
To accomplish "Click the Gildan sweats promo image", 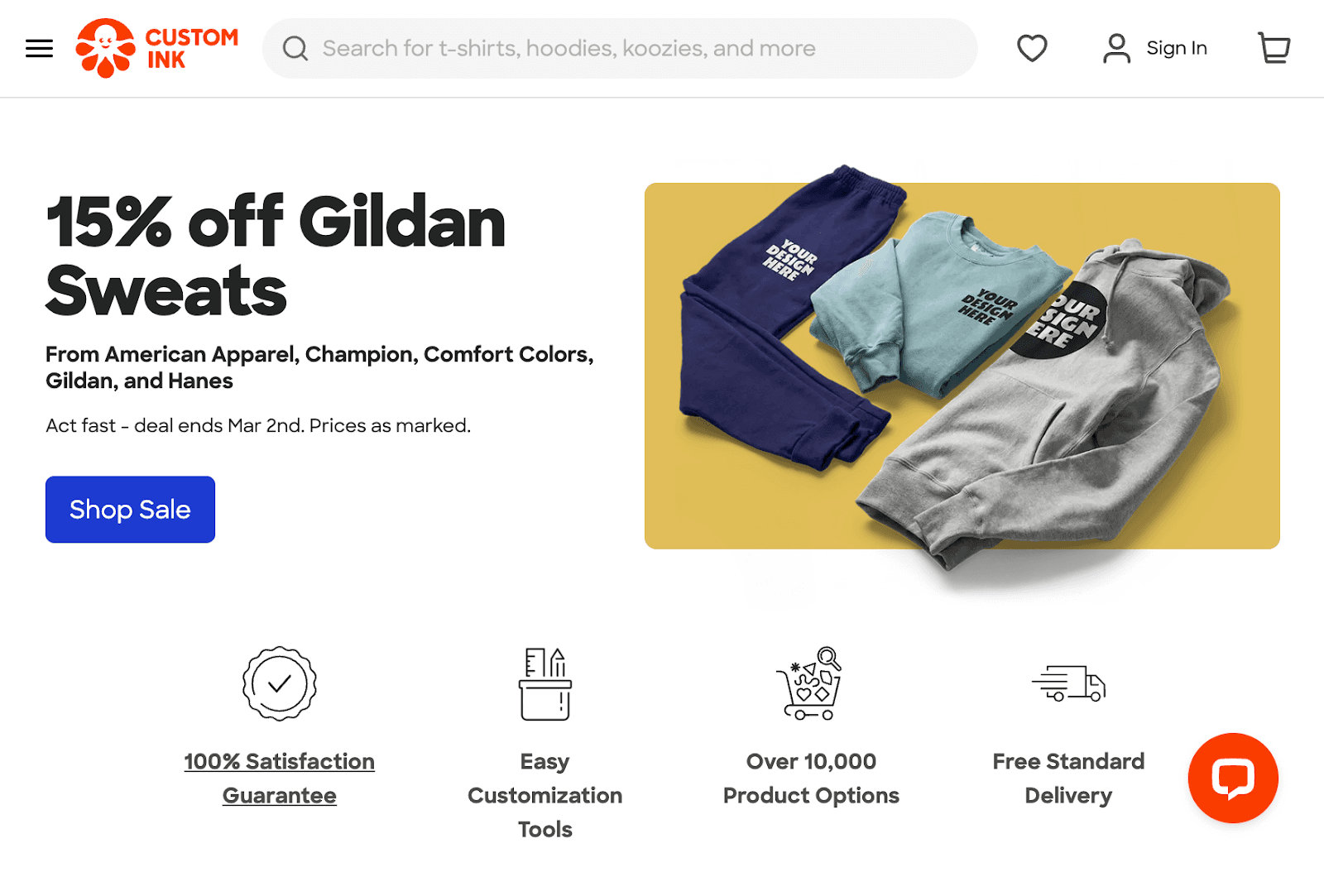I will [x=962, y=366].
